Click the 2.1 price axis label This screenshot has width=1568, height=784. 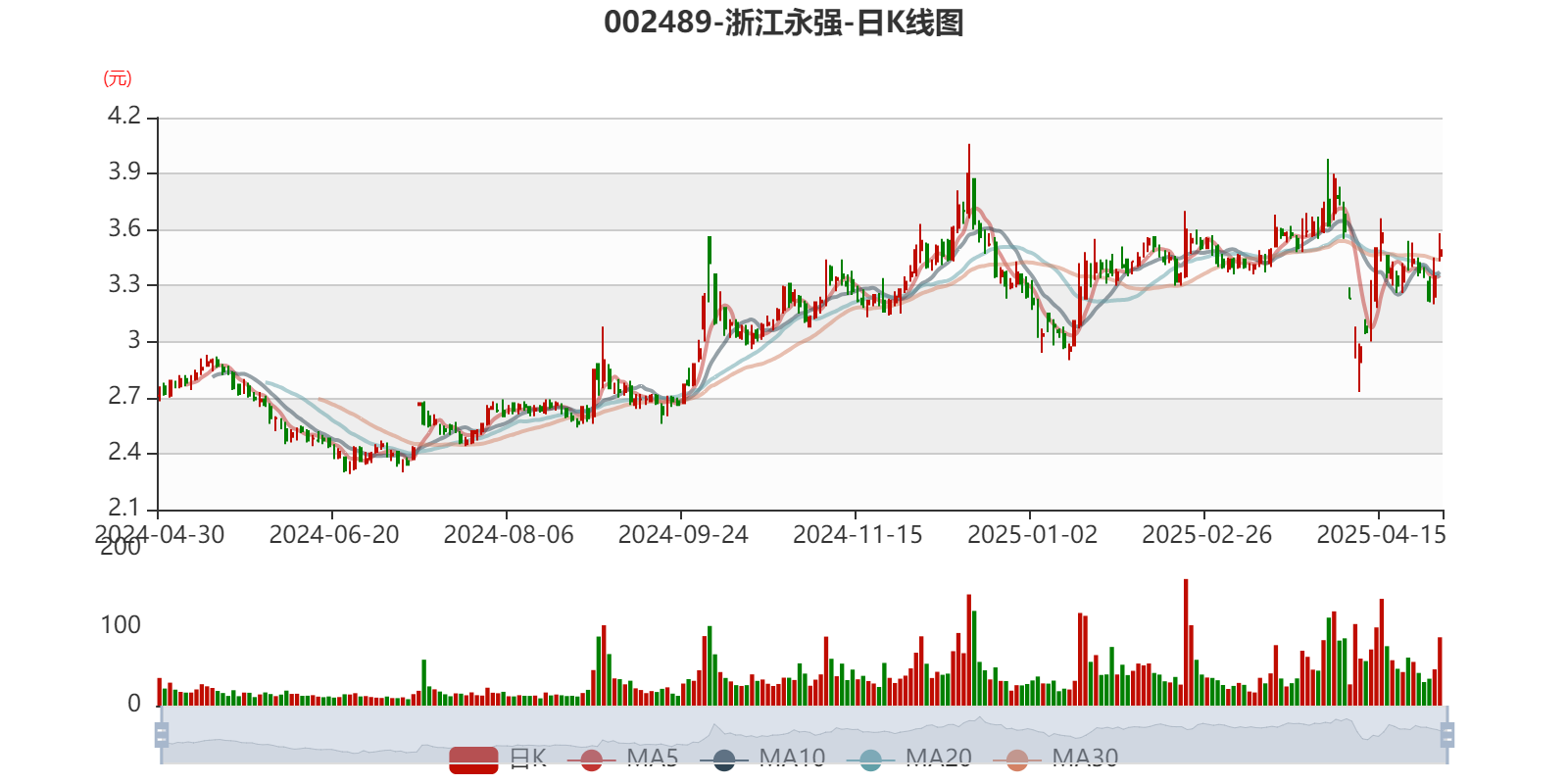(124, 508)
